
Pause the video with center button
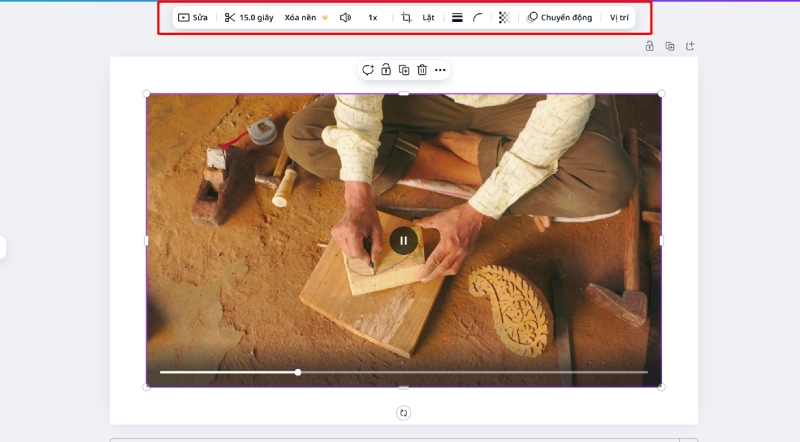pos(403,241)
